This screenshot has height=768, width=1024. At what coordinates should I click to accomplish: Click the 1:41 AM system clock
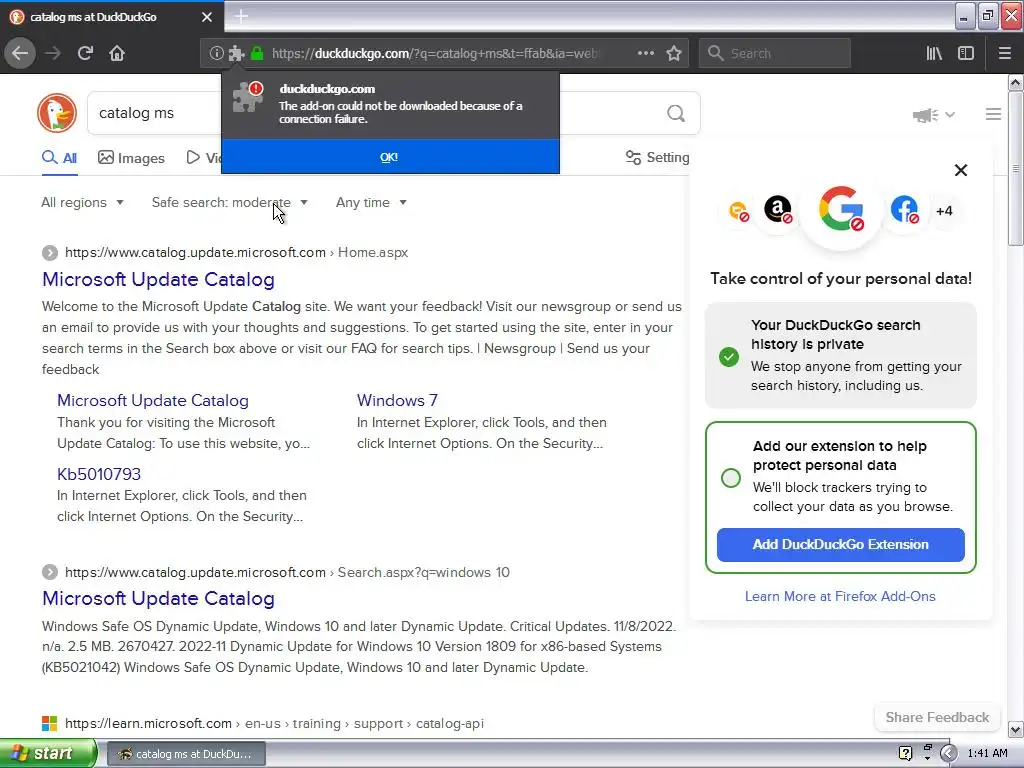[x=987, y=754]
